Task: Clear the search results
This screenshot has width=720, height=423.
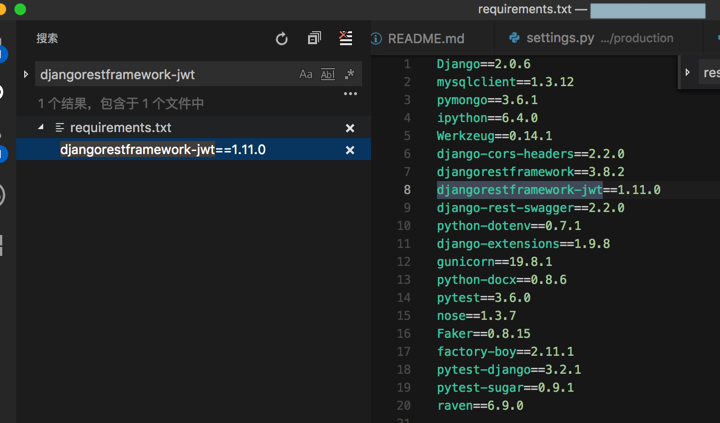Action: tap(346, 39)
